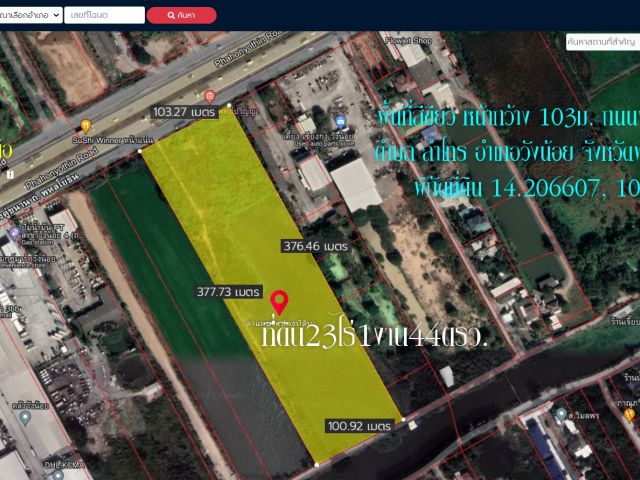Open the district selection dropdown
This screenshot has height=480, width=640.
tap(31, 15)
